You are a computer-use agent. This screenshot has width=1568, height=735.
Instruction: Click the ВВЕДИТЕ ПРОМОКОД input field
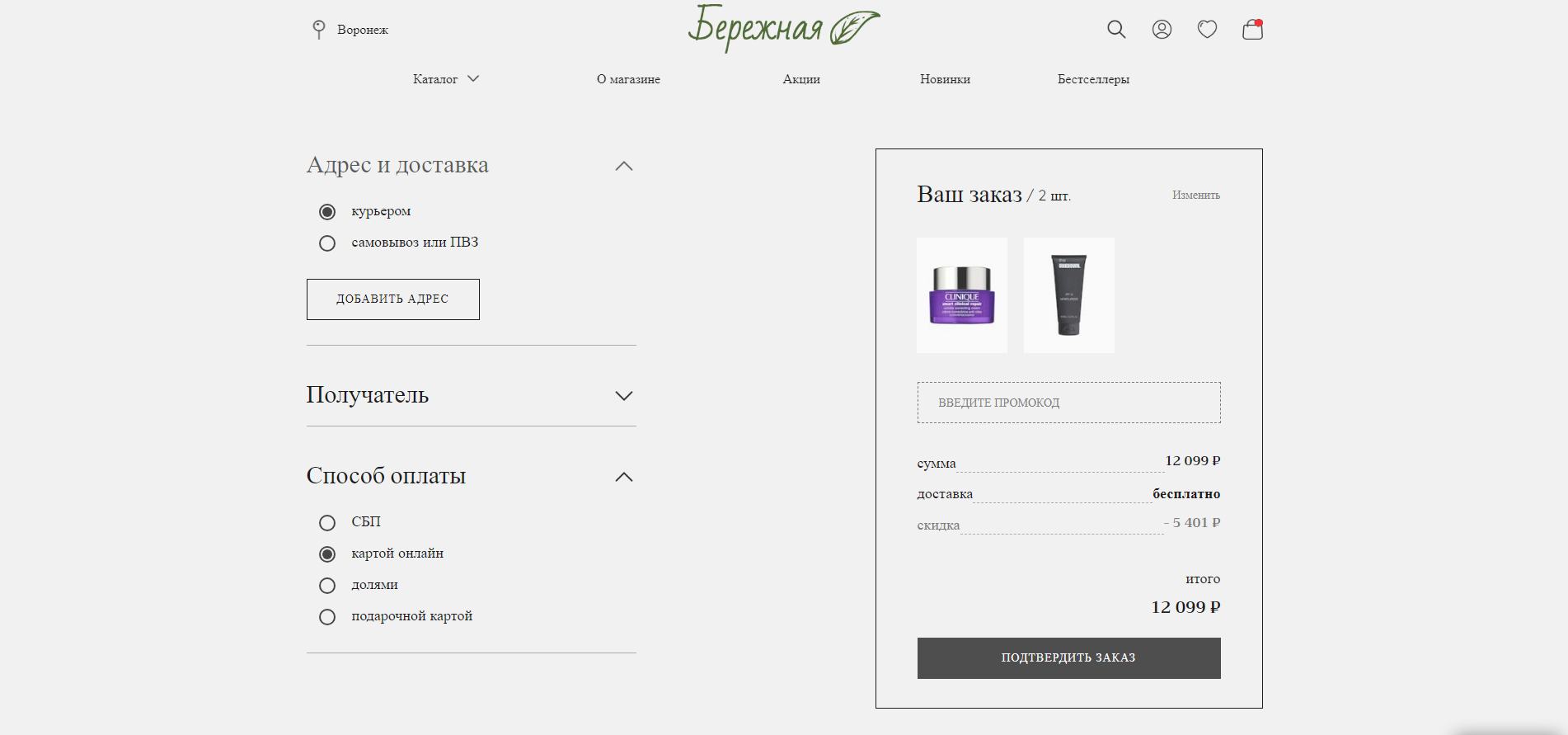[1068, 403]
